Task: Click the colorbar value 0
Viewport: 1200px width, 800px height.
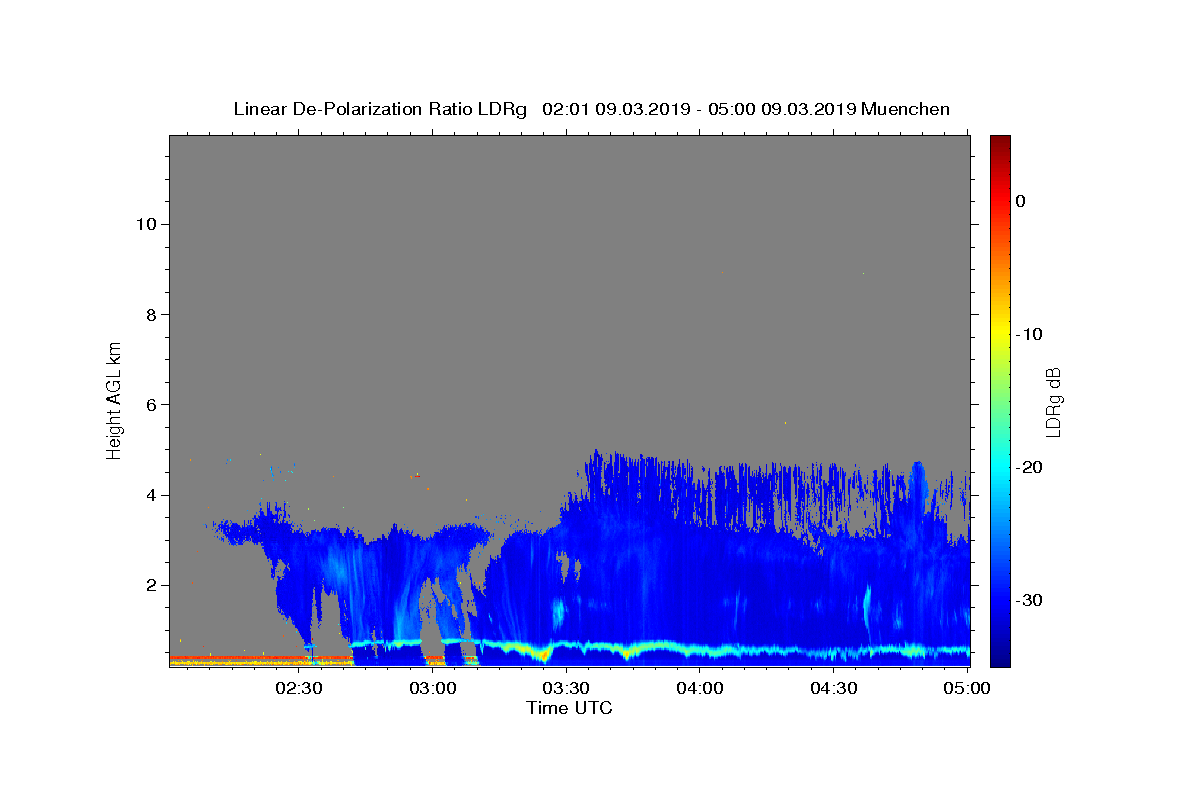Action: coord(1020,201)
